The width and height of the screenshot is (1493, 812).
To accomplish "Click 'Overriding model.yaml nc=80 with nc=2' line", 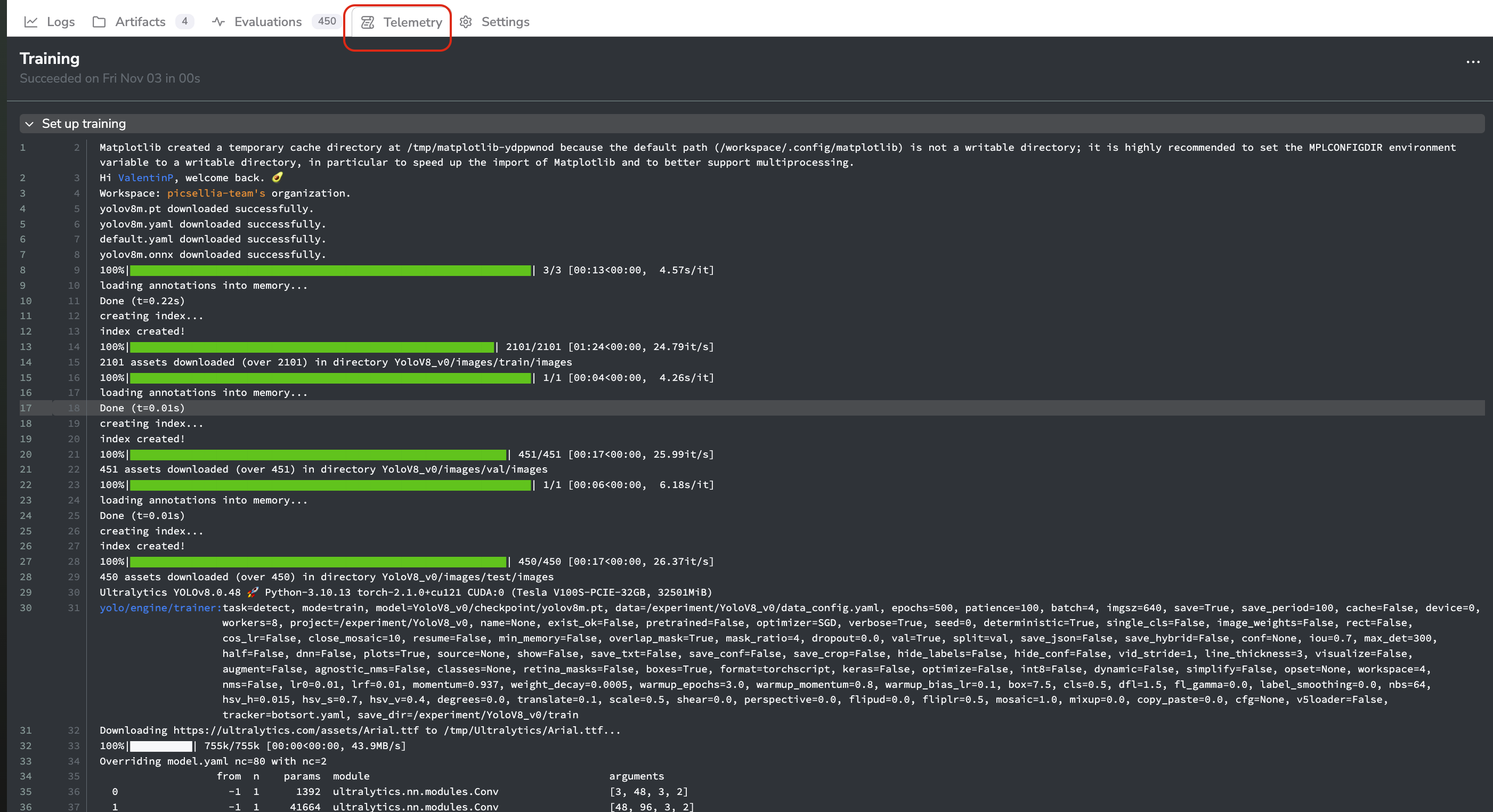I will click(x=213, y=761).
